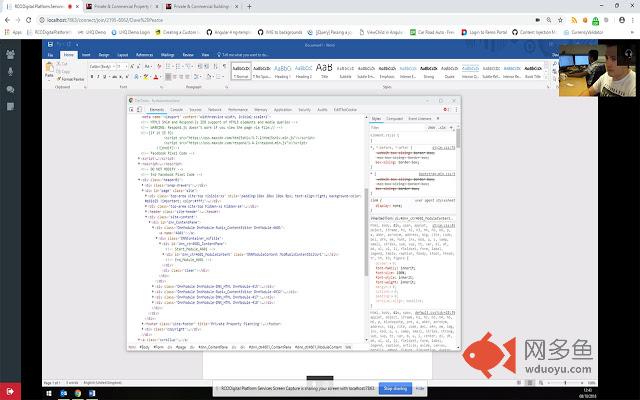
Task: Open the CurrencyValidator bookmark
Action: (584, 32)
